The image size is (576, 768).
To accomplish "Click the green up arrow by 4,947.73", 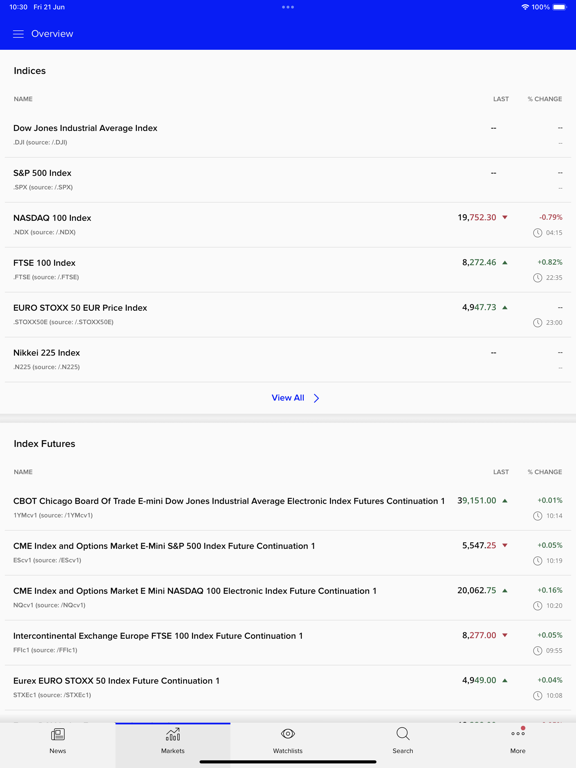I will (505, 308).
